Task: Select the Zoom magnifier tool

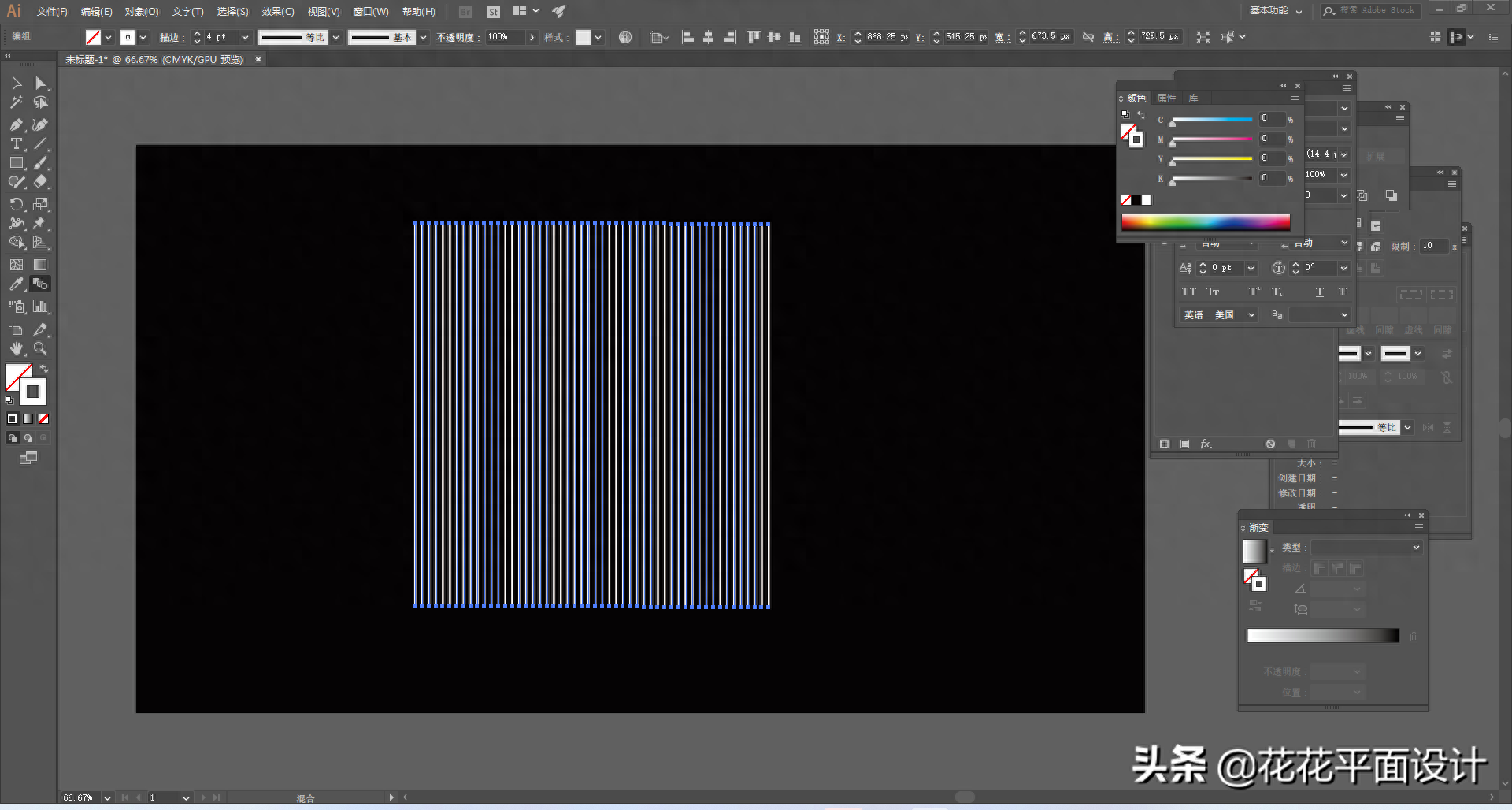Action: (x=40, y=349)
